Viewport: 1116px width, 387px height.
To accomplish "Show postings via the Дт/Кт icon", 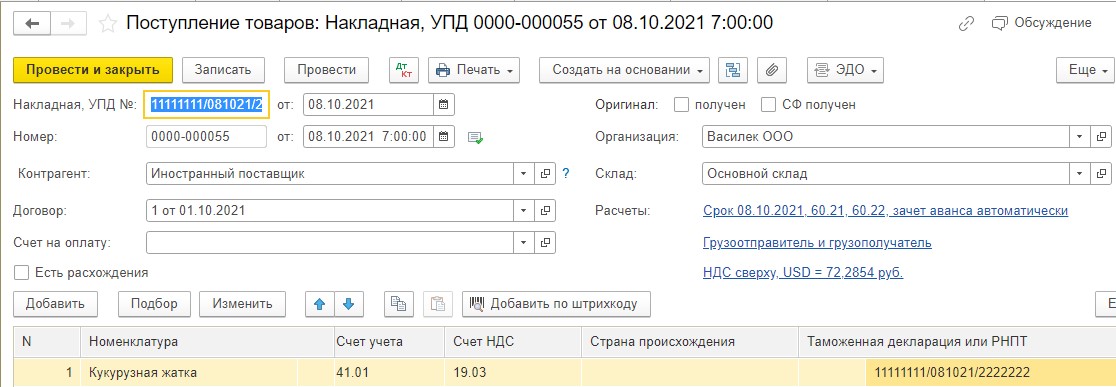I will point(404,70).
